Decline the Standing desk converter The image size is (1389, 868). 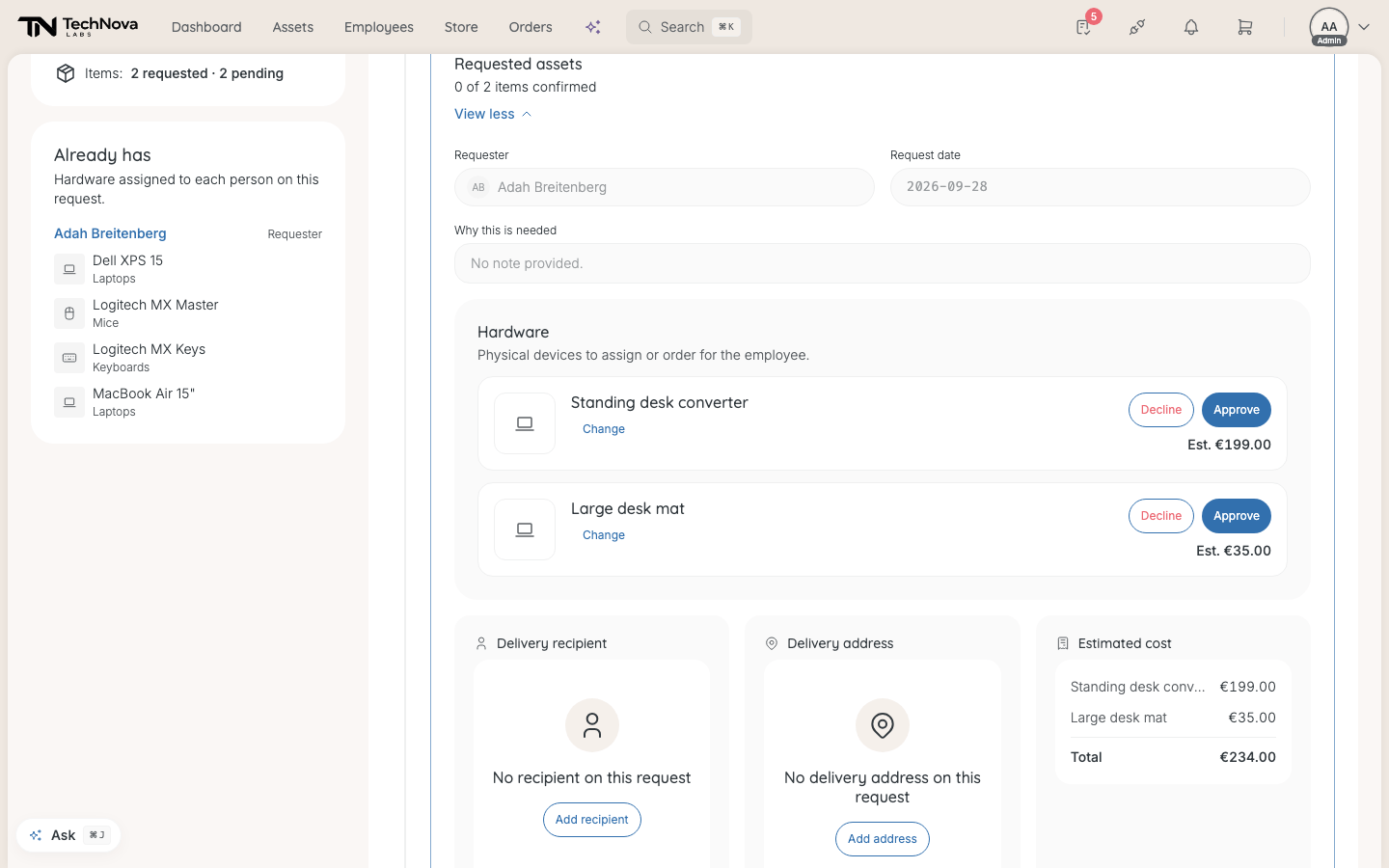click(x=1161, y=410)
